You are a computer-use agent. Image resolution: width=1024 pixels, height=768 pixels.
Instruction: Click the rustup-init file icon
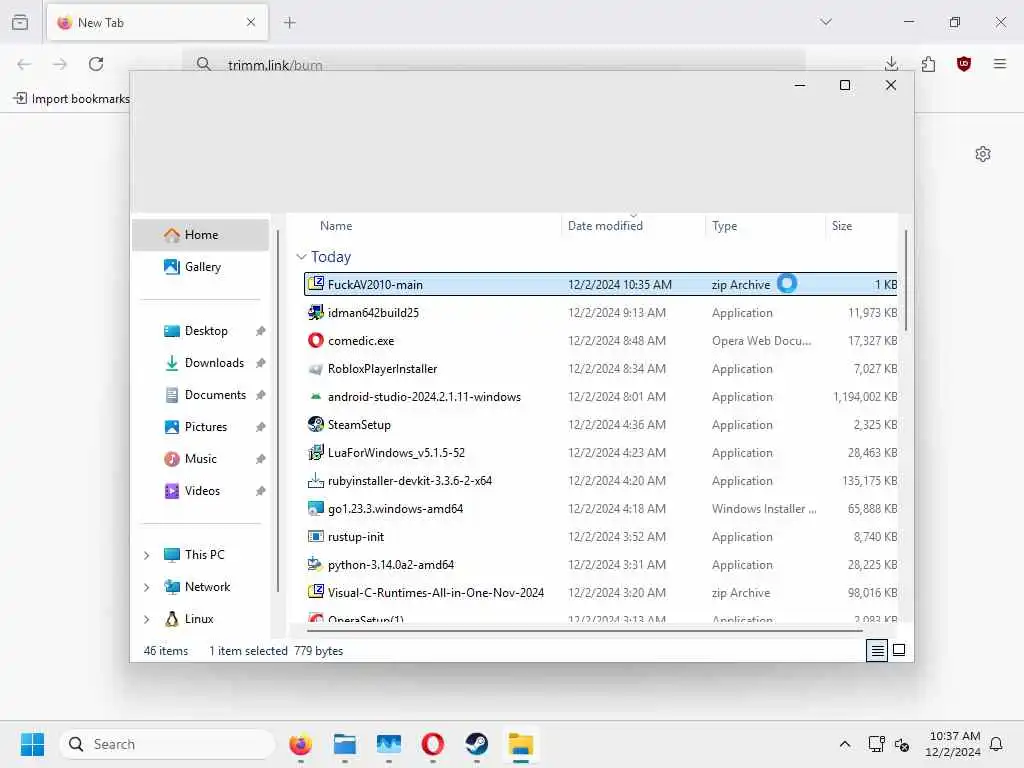coord(316,536)
